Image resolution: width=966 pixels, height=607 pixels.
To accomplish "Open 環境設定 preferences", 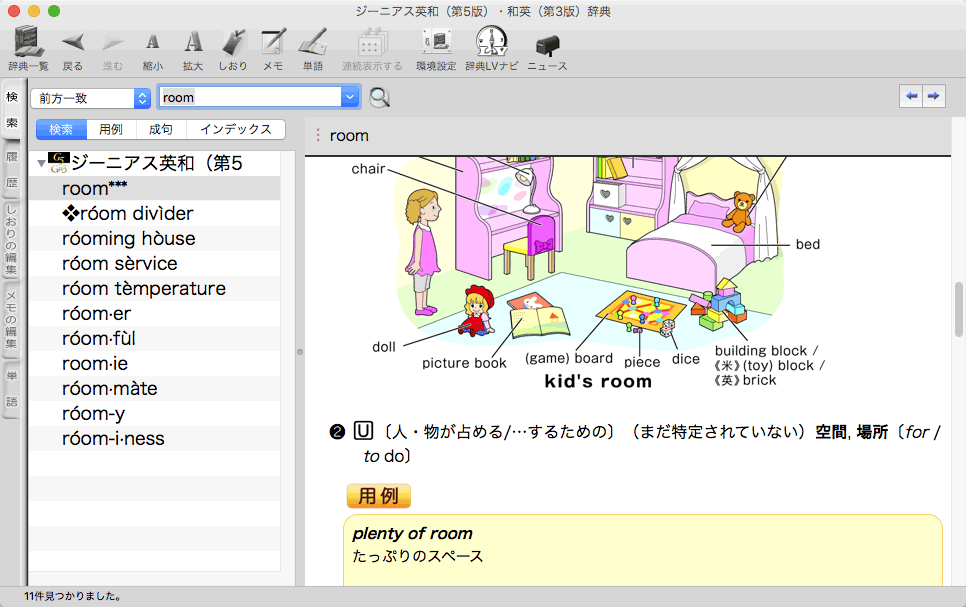I will coord(436,49).
